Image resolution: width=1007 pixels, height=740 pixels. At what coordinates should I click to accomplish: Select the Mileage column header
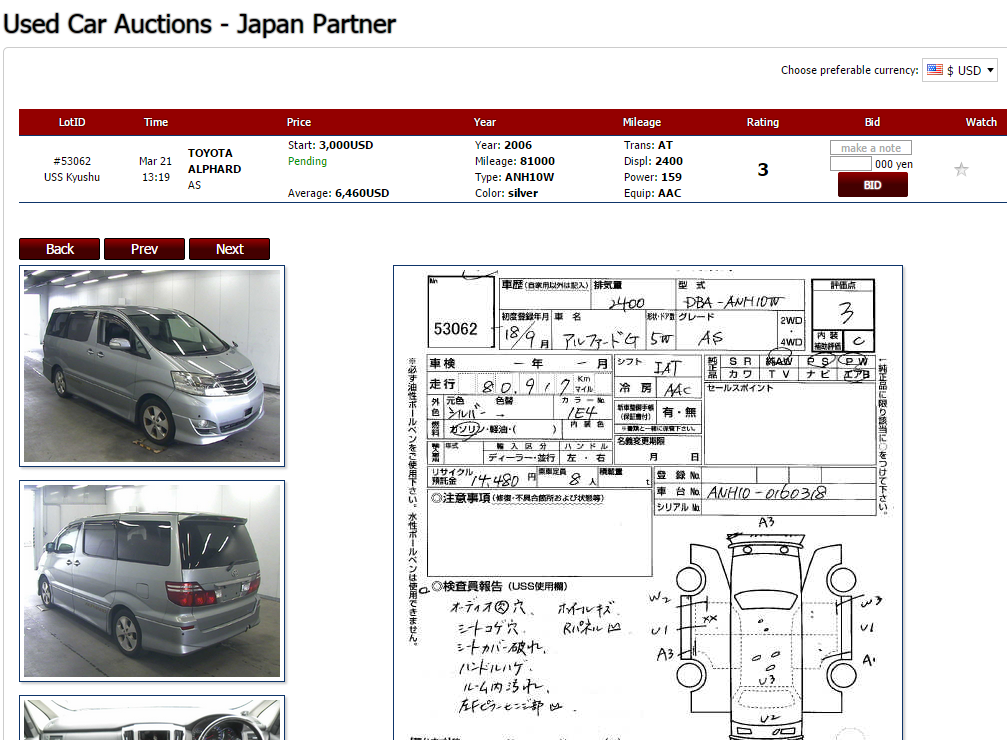641,122
